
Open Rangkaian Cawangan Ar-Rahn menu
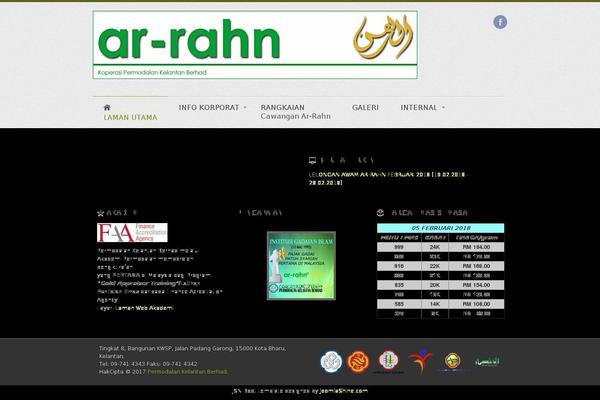coord(295,112)
